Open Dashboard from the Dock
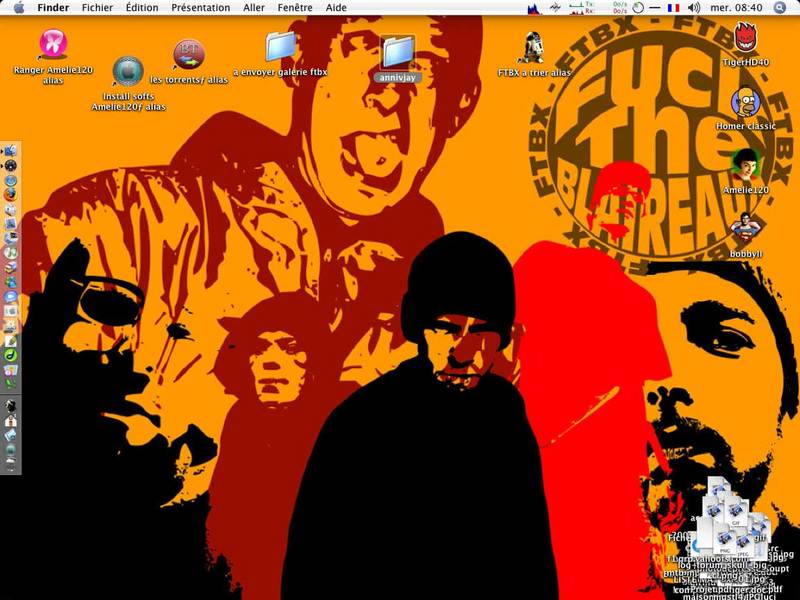This screenshot has height=600, width=800. (11, 166)
